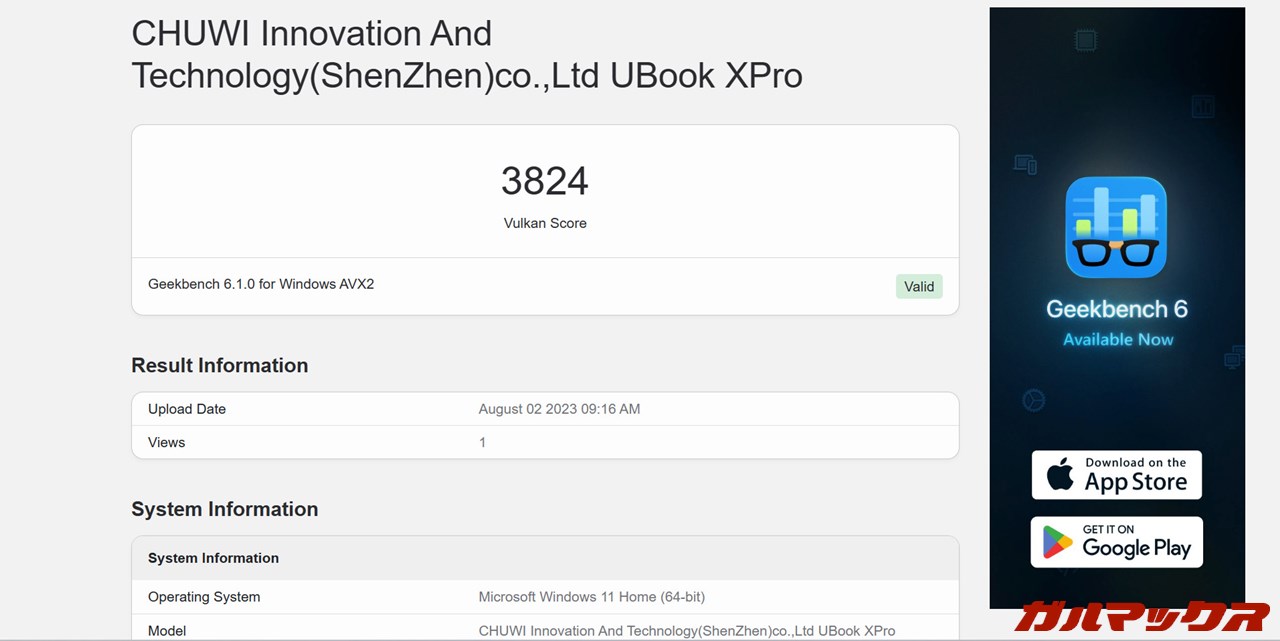This screenshot has height=641, width=1280.
Task: Click the Available Now link
Action: point(1117,339)
